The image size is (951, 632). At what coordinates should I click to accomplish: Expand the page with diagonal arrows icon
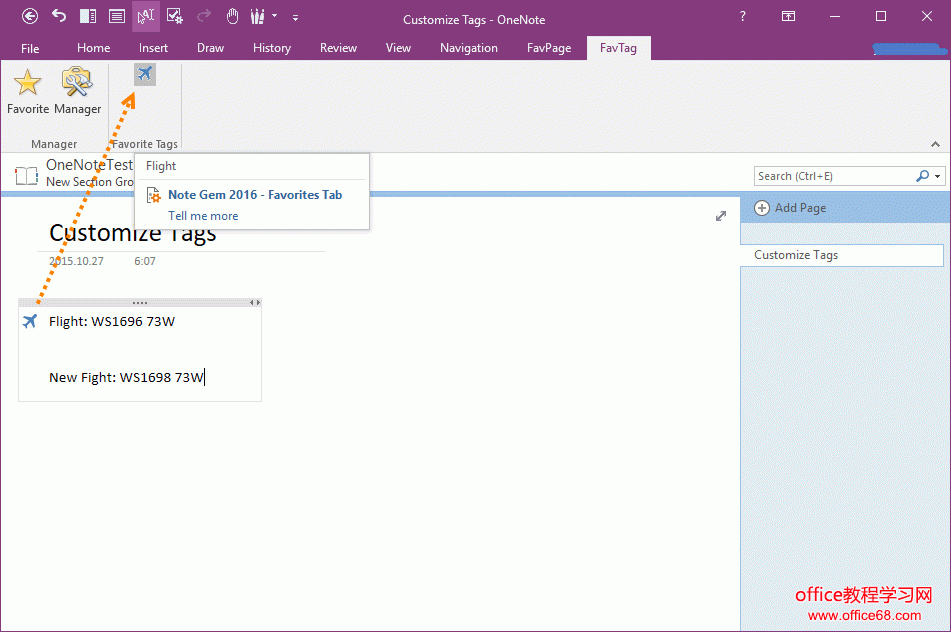coord(721,216)
